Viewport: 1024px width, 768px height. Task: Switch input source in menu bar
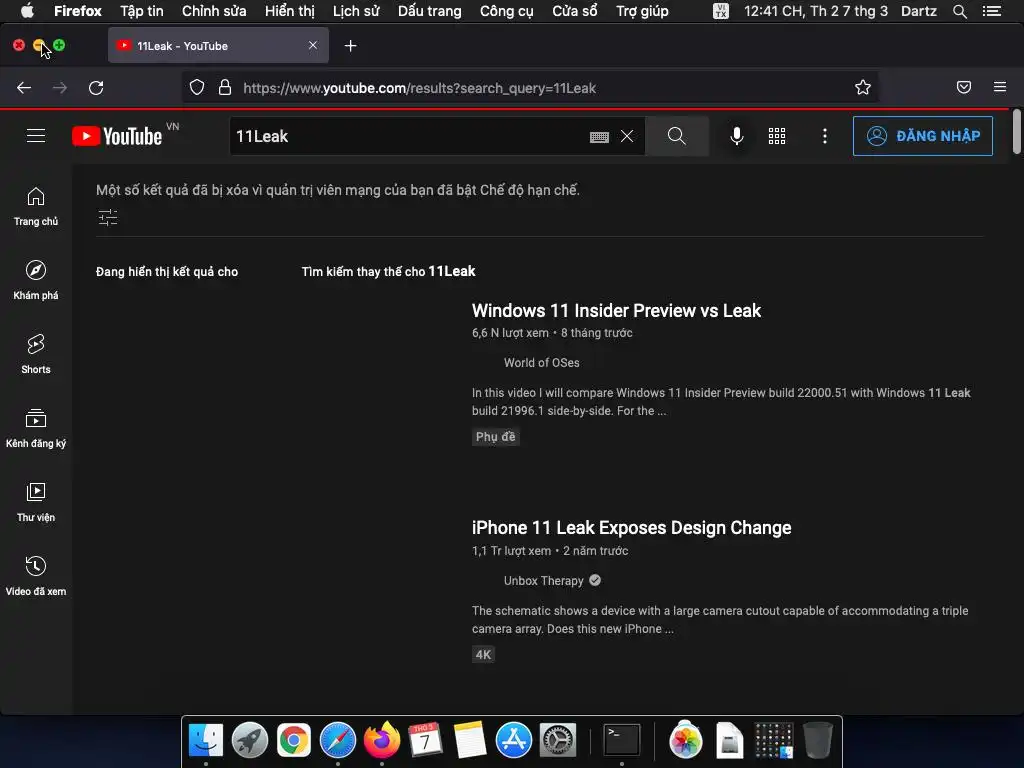tap(721, 11)
